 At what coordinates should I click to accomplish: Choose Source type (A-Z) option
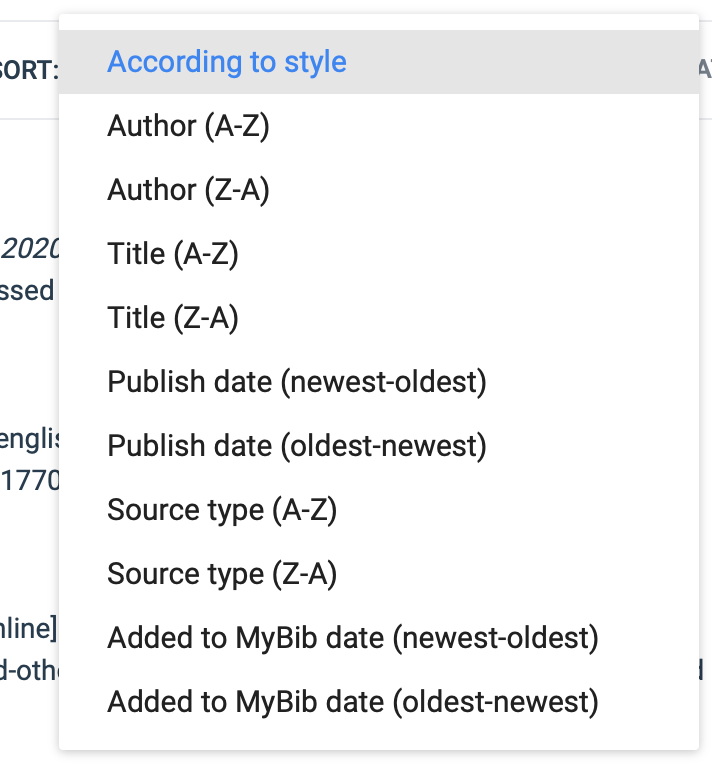pyautogui.click(x=222, y=510)
